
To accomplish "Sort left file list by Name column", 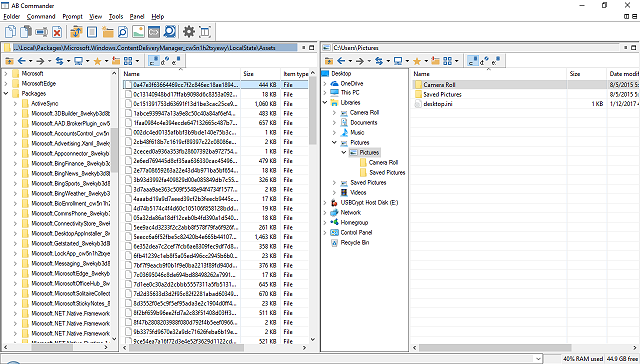I will point(181,74).
